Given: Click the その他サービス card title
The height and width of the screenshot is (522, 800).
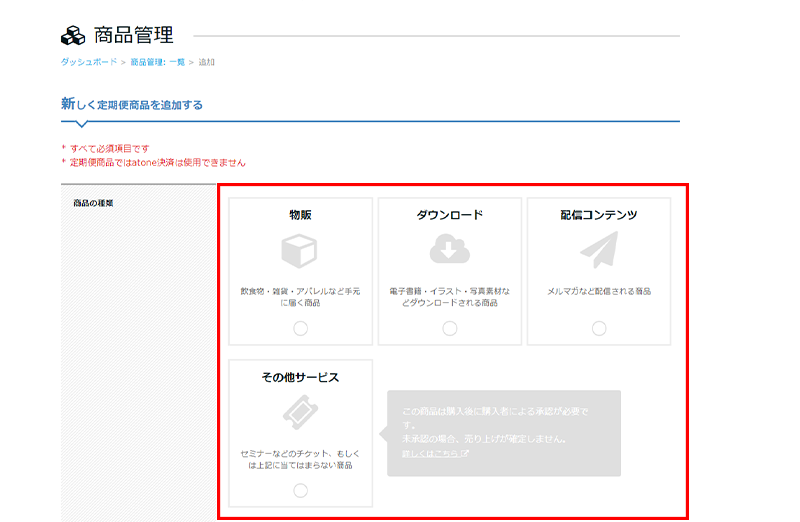Looking at the screenshot, I should [x=300, y=378].
